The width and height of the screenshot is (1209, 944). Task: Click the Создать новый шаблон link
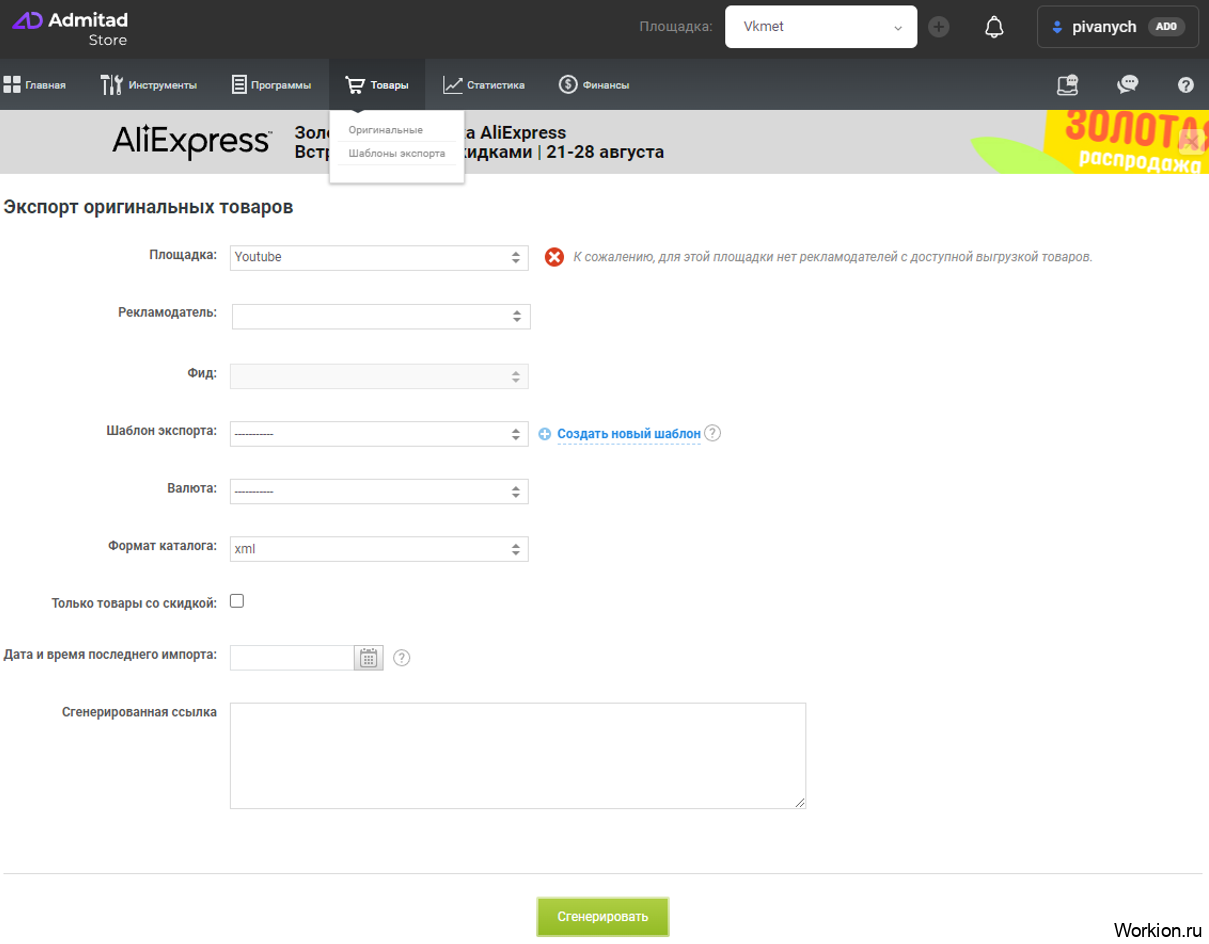pyautogui.click(x=629, y=434)
